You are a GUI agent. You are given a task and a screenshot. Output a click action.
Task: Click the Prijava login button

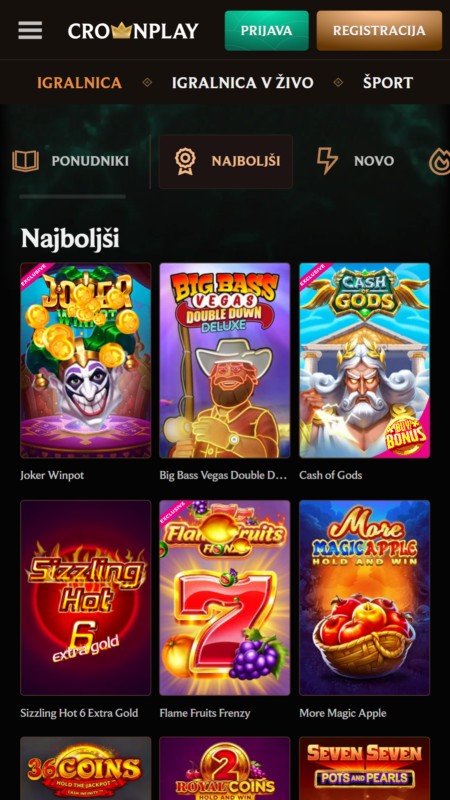coord(267,31)
